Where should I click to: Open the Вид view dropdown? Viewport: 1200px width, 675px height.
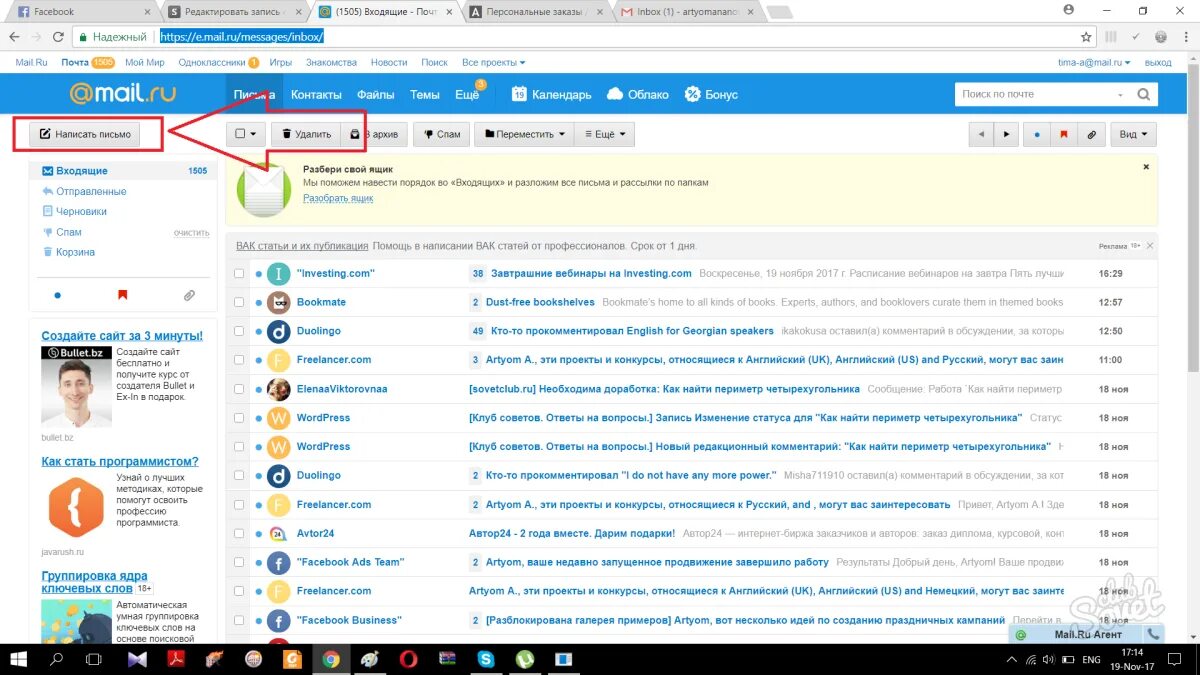1134,134
